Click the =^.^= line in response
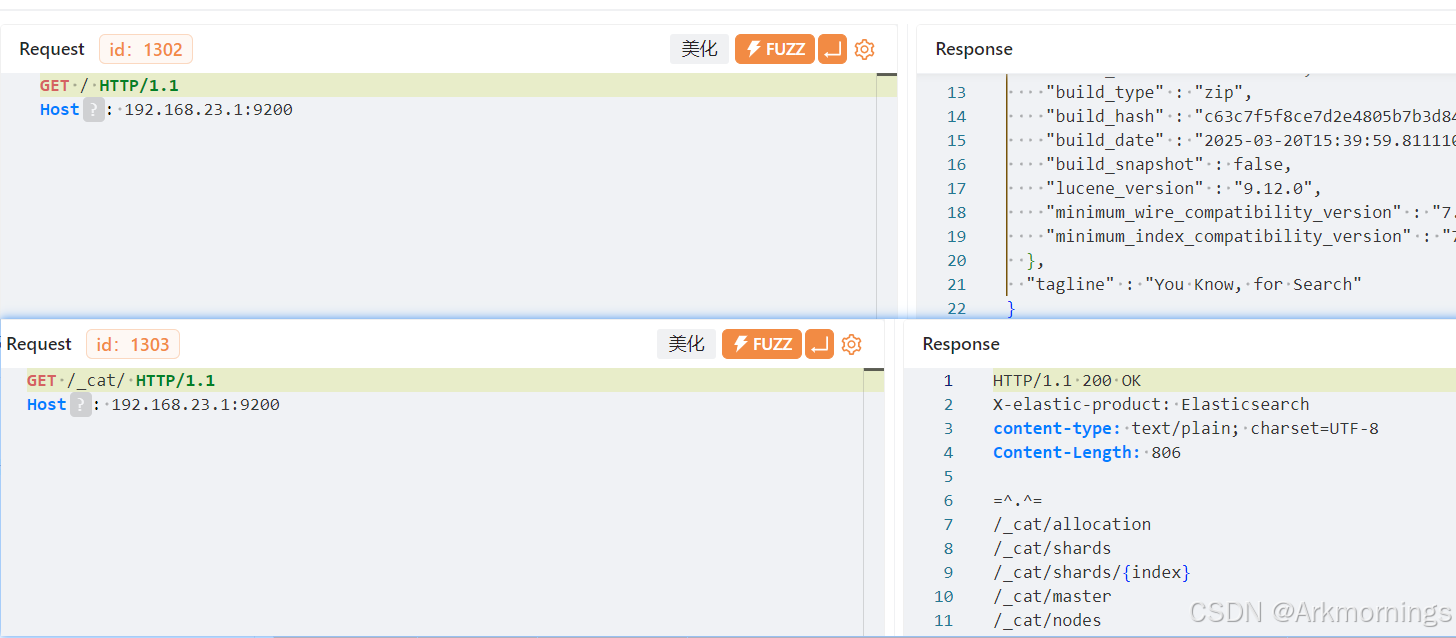 coord(1018,501)
